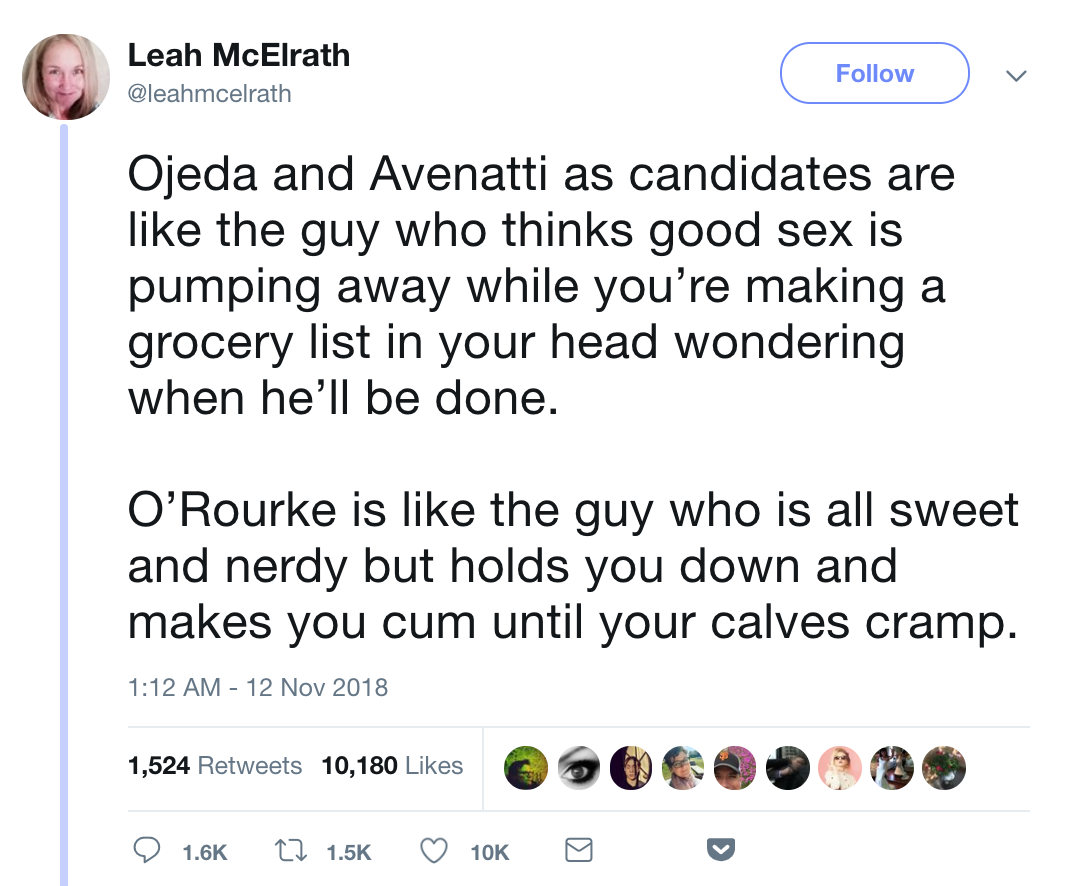Click the 1.6K reply count
The width and height of the screenshot is (1084, 886).
[205, 853]
